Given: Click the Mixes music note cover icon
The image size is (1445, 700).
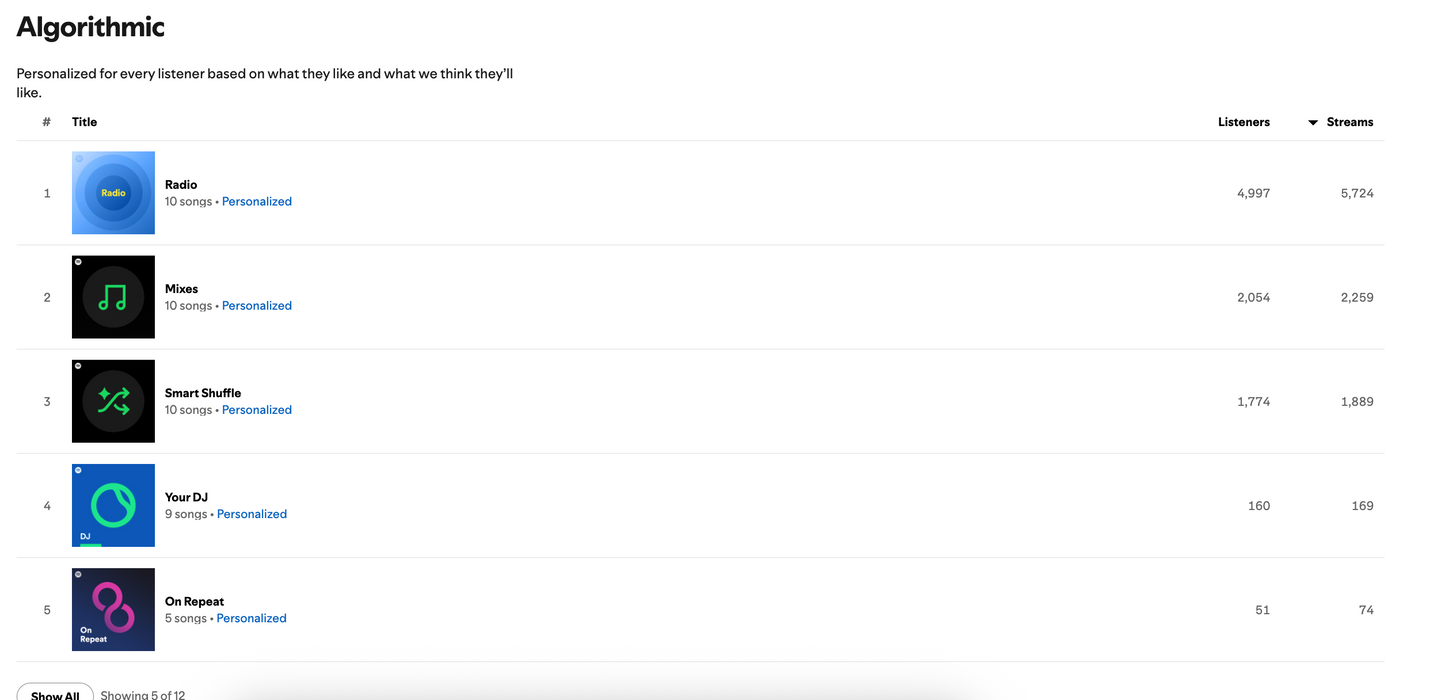Looking at the screenshot, I should tap(113, 297).
